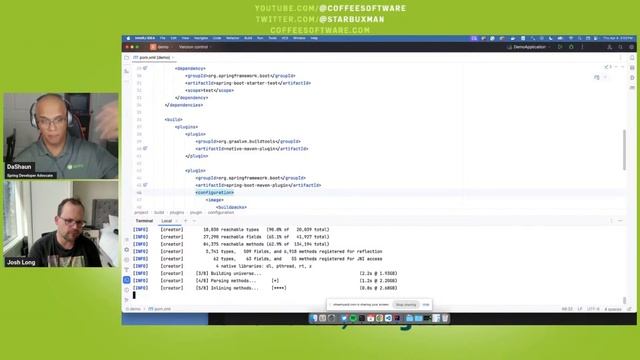Viewport: 640px width, 360px height.
Task: Select the 'project' breadcrumb
Action: coord(141,213)
